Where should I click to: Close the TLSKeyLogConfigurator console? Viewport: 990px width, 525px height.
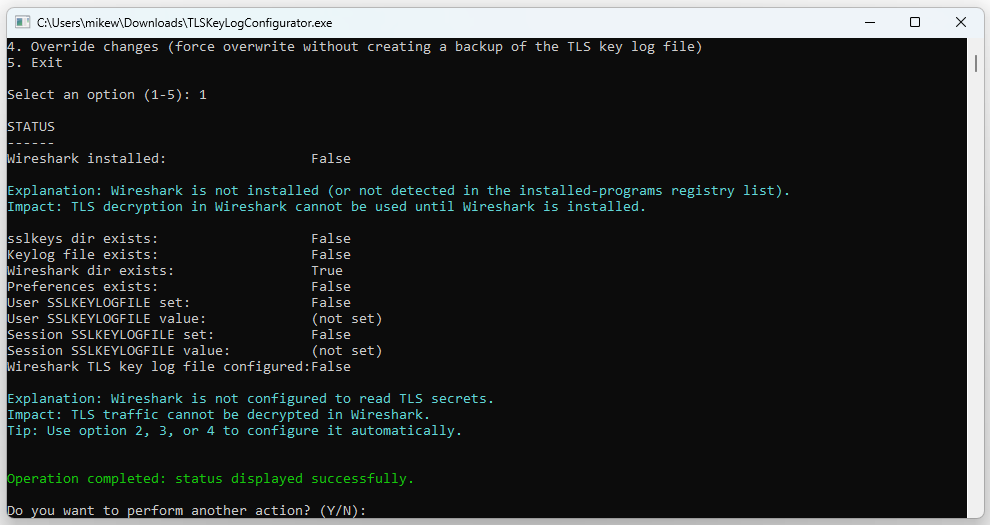click(960, 22)
